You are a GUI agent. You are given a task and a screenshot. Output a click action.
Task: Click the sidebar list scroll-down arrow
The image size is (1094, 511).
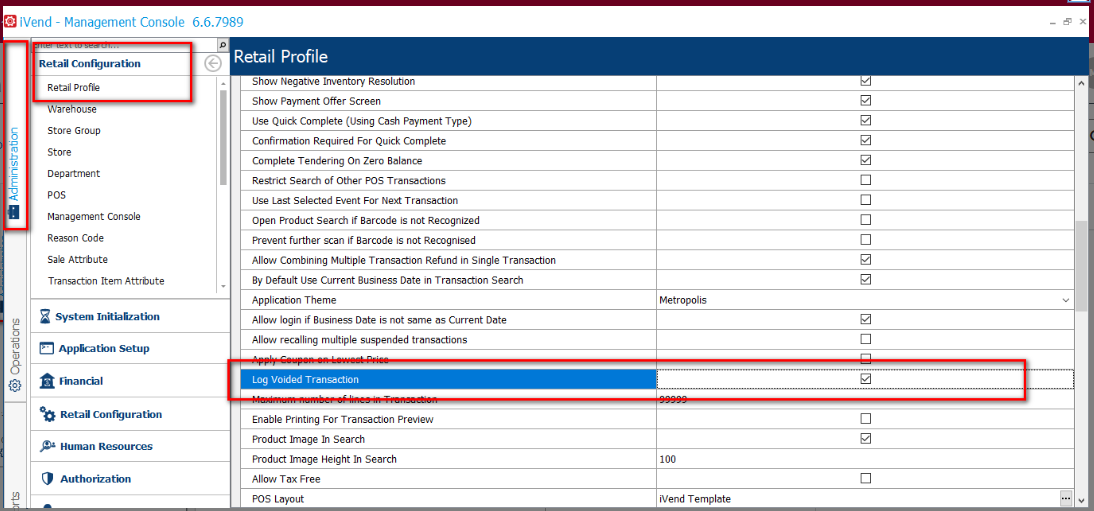(223, 286)
